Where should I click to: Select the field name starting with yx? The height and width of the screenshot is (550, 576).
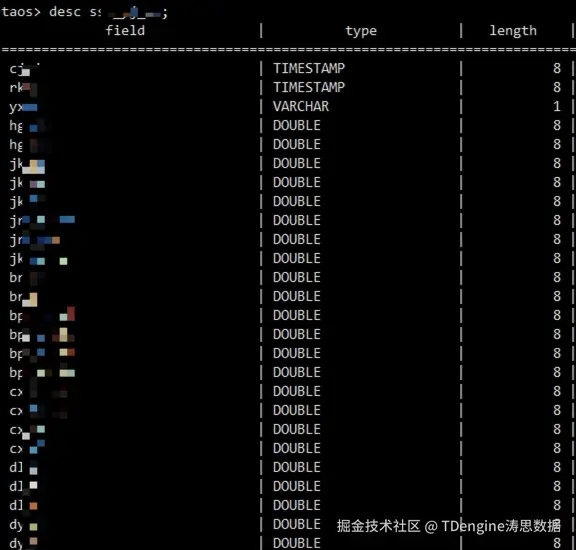[23, 107]
